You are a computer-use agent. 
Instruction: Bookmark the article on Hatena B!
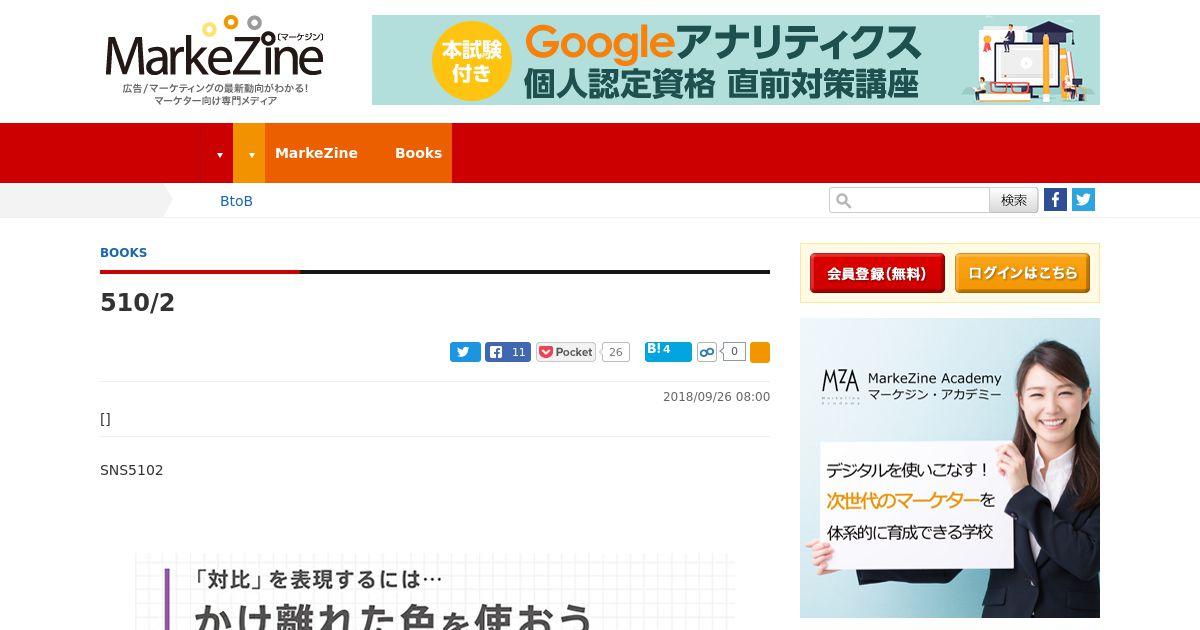click(668, 351)
